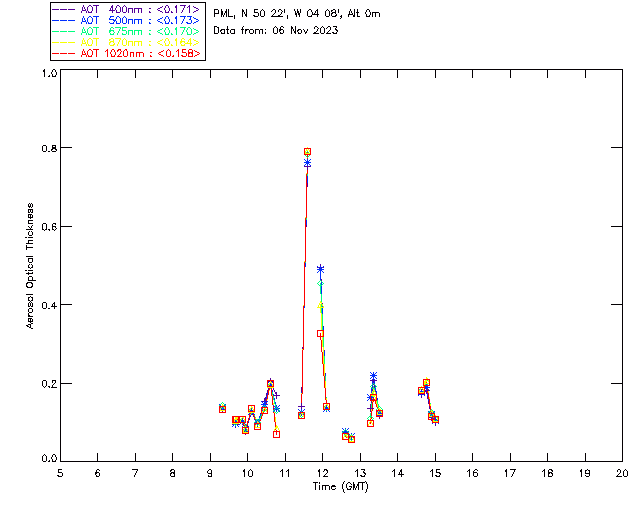Viewport: 640px width, 512px height.
Task: Click the x-axis tick label "9"
Action: tap(210, 473)
